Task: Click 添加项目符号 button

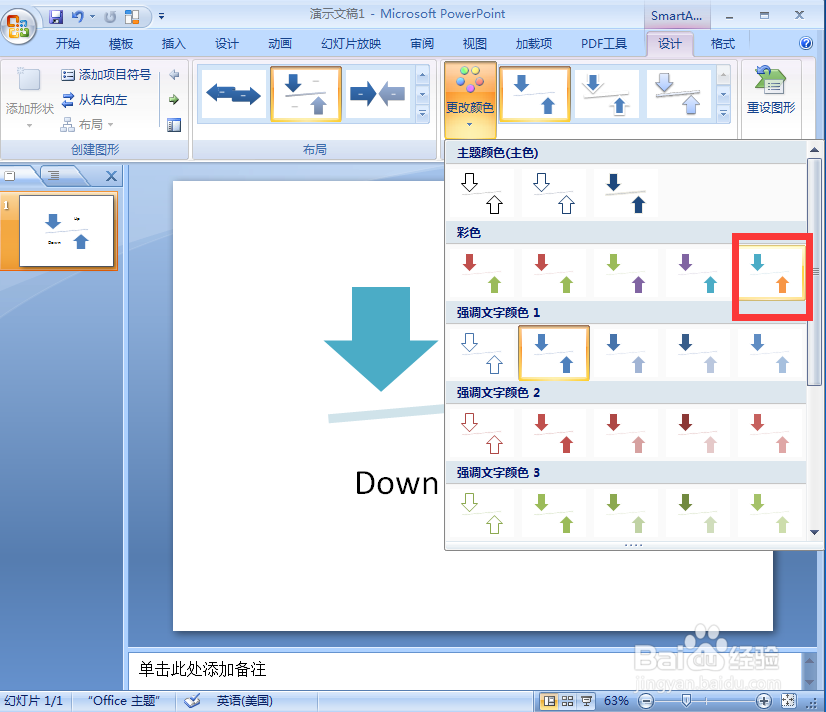Action: (x=107, y=75)
